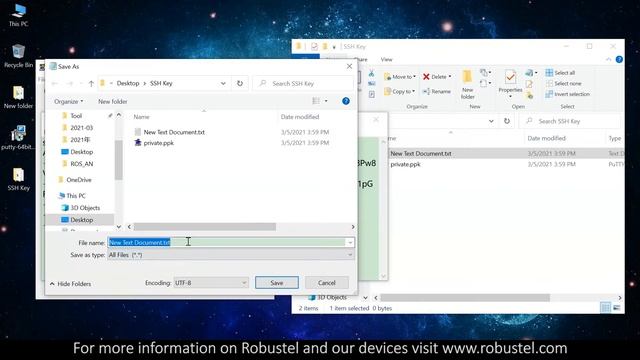
Task: Click the Cut scissors icon in Explorer ribbon
Action: coord(371,73)
